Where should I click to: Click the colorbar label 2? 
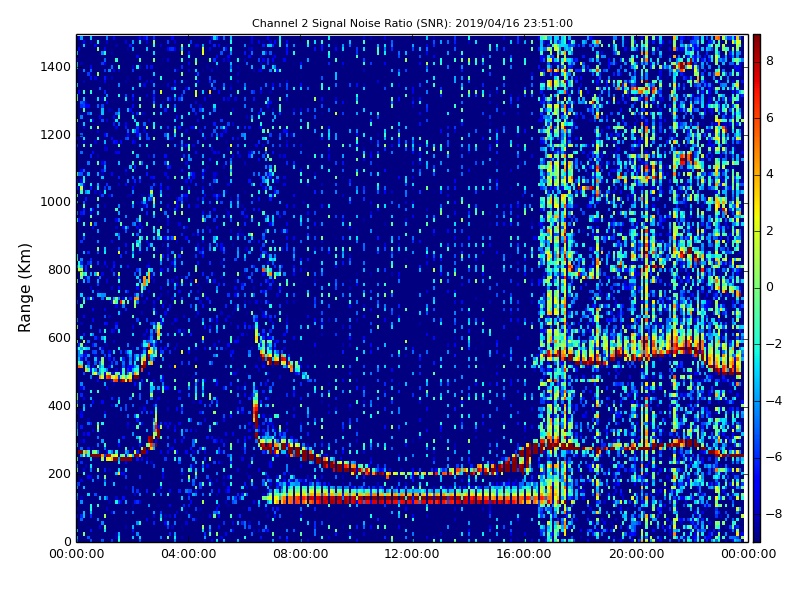pos(770,231)
